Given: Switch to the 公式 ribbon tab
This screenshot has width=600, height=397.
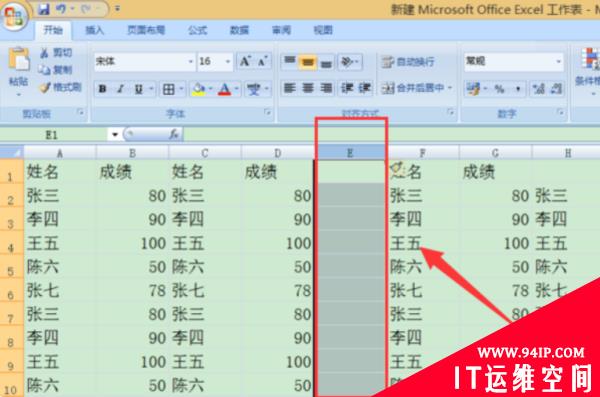Looking at the screenshot, I should point(197,30).
